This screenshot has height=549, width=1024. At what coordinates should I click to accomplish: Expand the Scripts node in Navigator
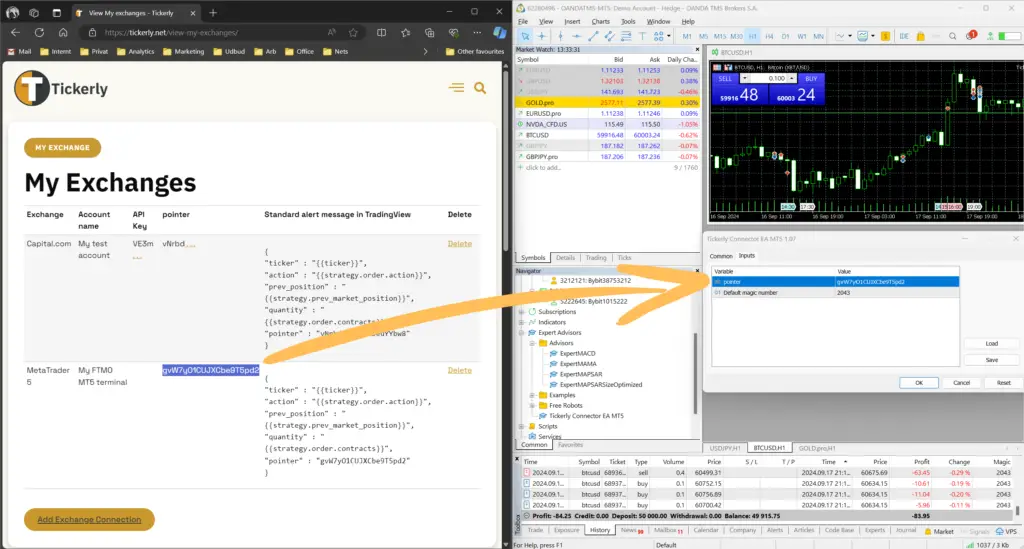click(522, 426)
